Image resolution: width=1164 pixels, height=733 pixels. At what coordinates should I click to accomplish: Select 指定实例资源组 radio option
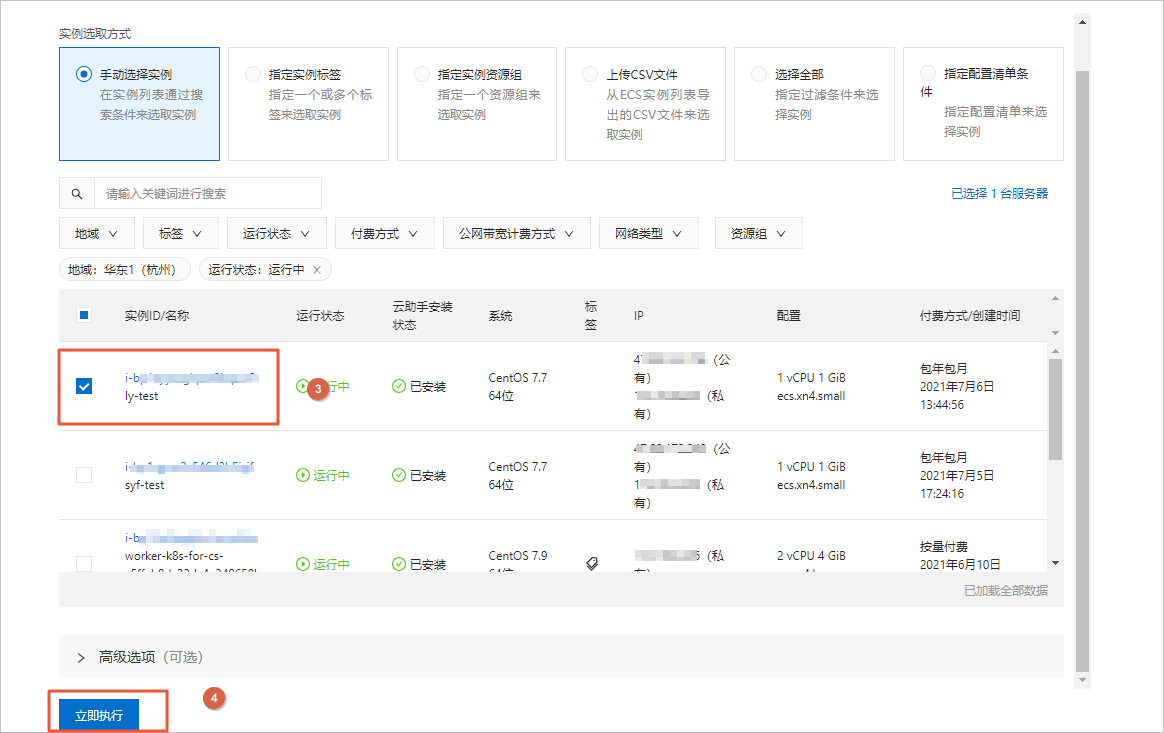tap(422, 74)
